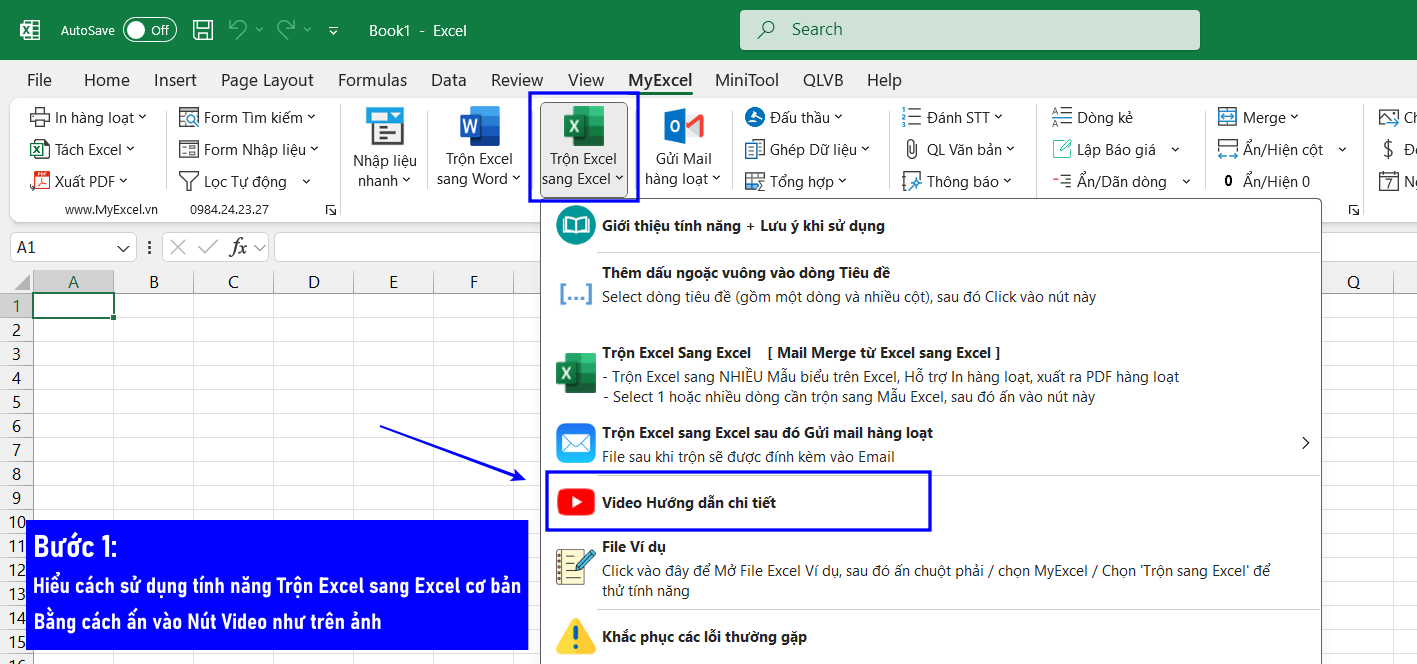The width and height of the screenshot is (1417, 664).
Task: Open the Name Box dropdown arrow
Action: point(124,247)
